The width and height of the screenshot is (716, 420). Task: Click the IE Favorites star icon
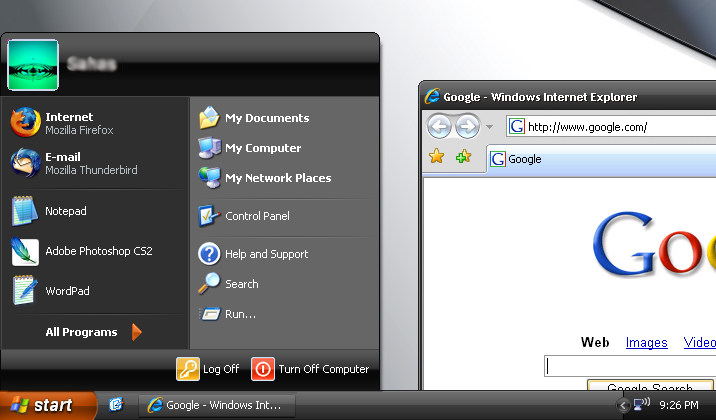436,157
